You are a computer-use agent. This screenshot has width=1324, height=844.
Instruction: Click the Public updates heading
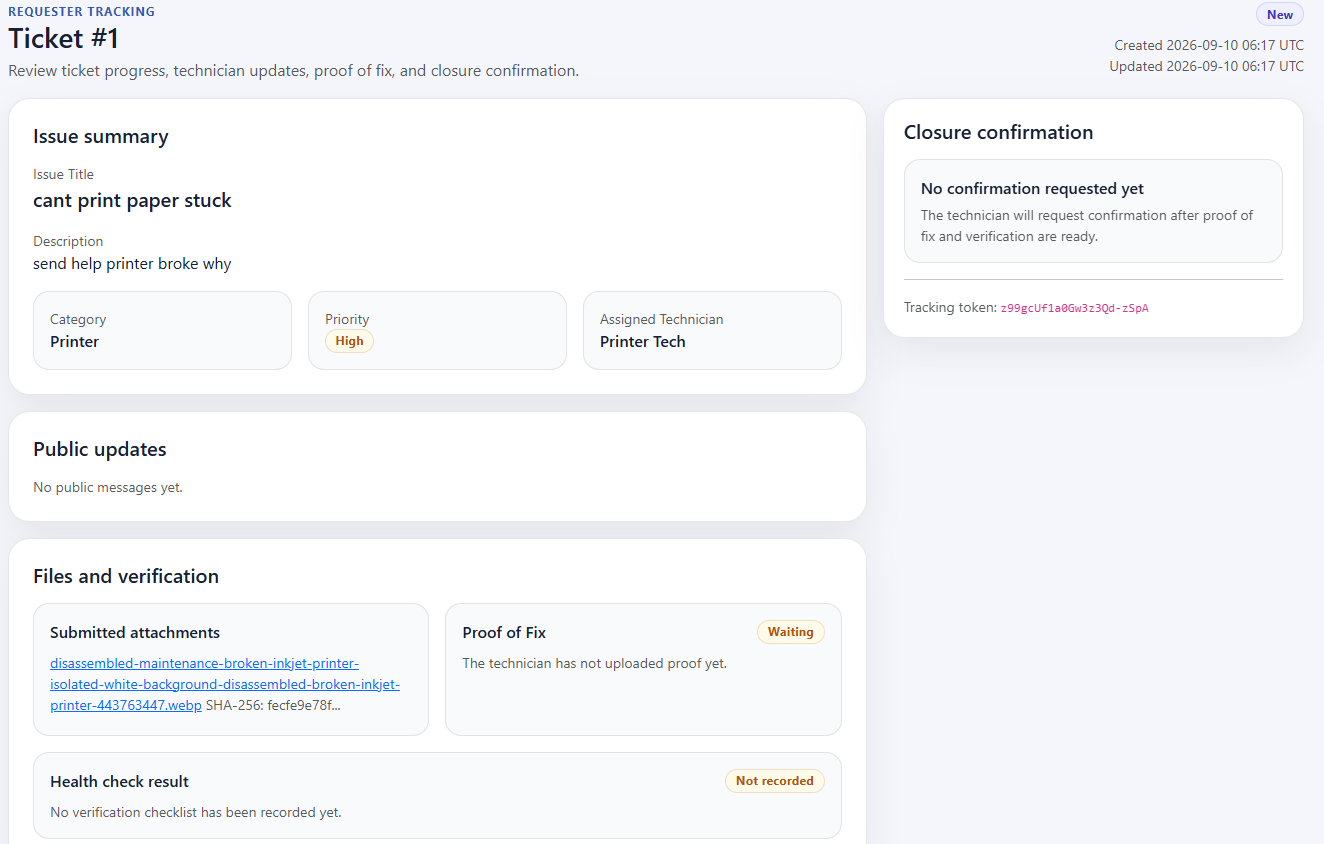tap(100, 449)
